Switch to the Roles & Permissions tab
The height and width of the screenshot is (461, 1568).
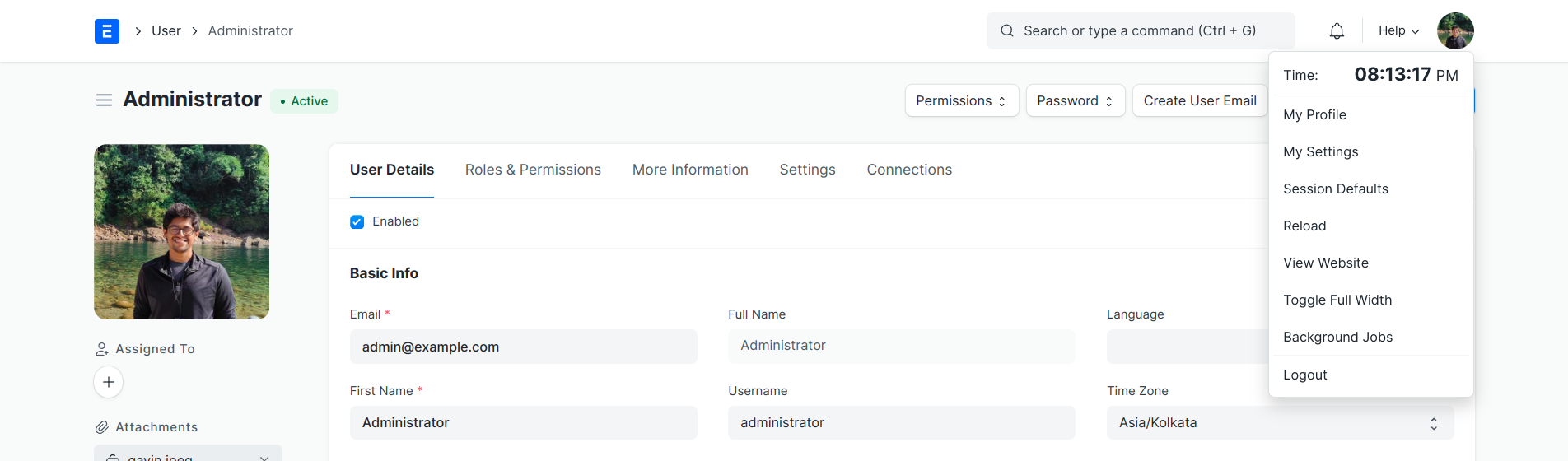(533, 170)
